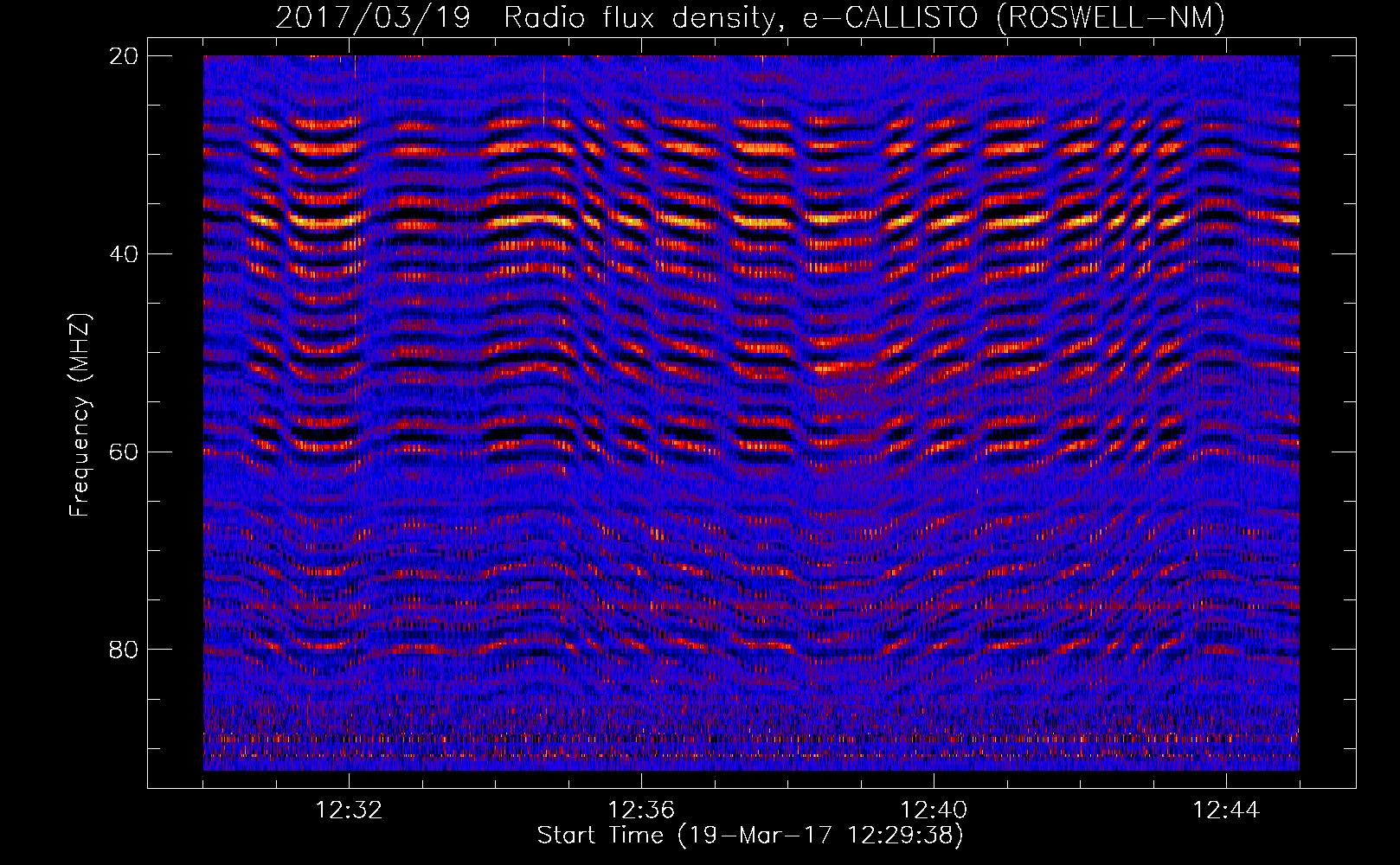The width and height of the screenshot is (1400, 865).
Task: Click the 12:36 time tick label
Action: pyautogui.click(x=641, y=811)
